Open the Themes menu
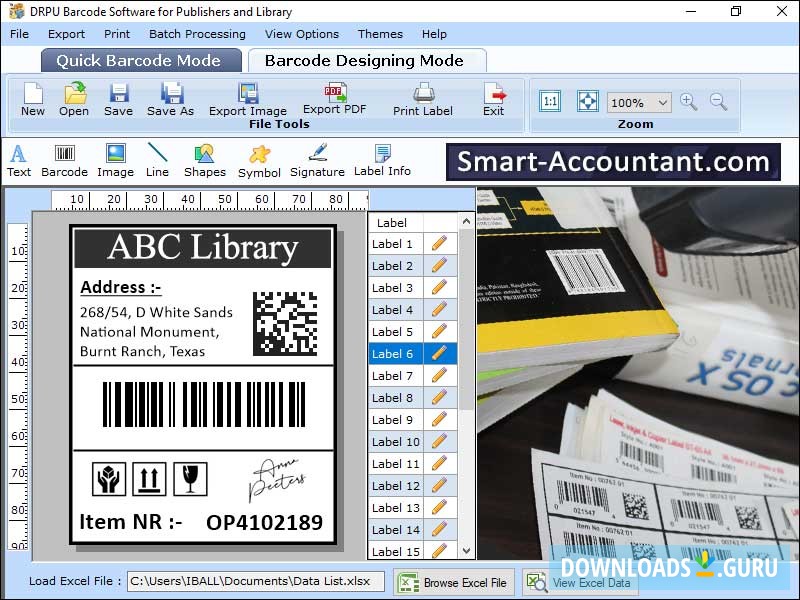The height and width of the screenshot is (600, 800). tap(379, 33)
